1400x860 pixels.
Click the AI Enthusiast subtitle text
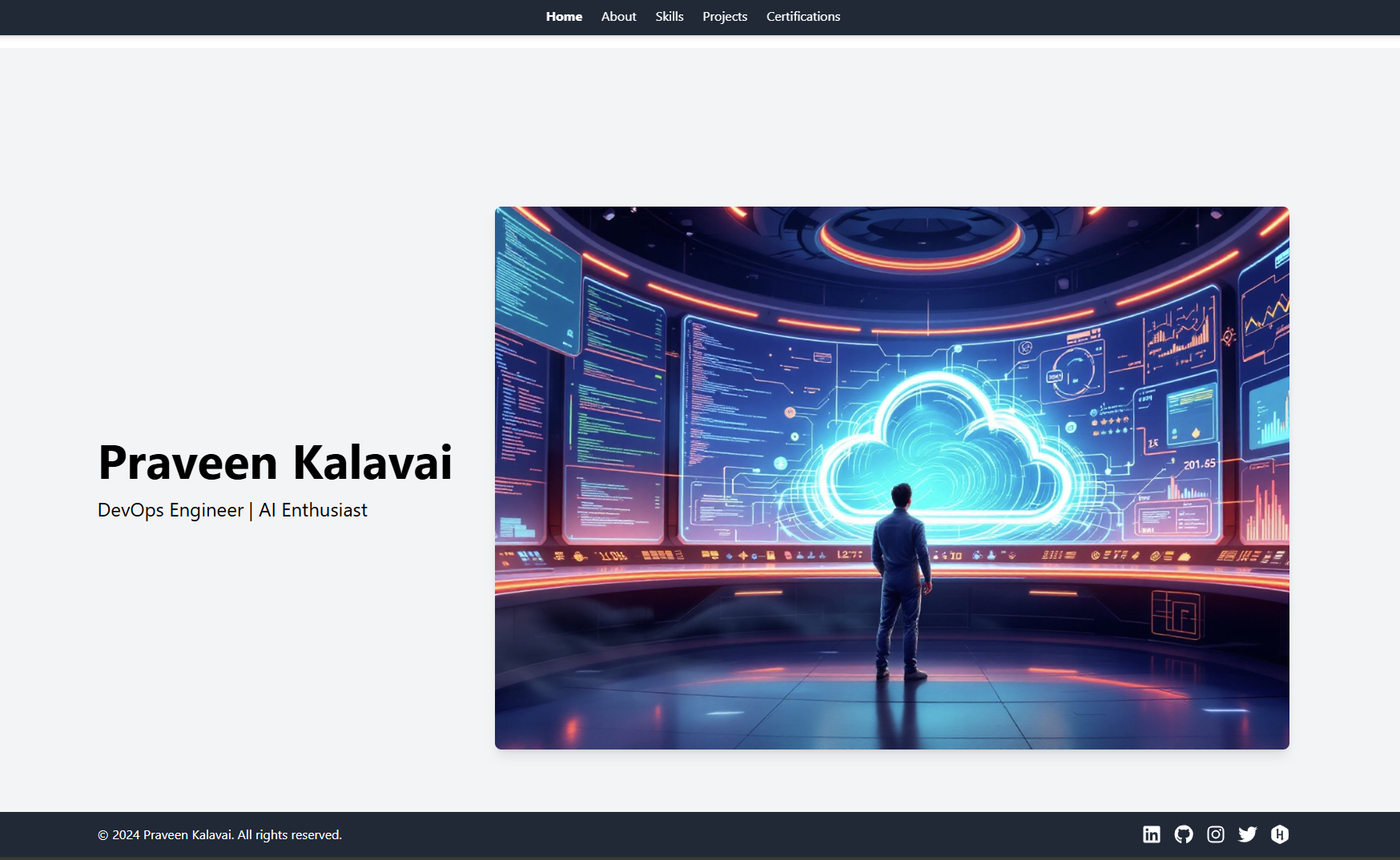[x=313, y=510]
